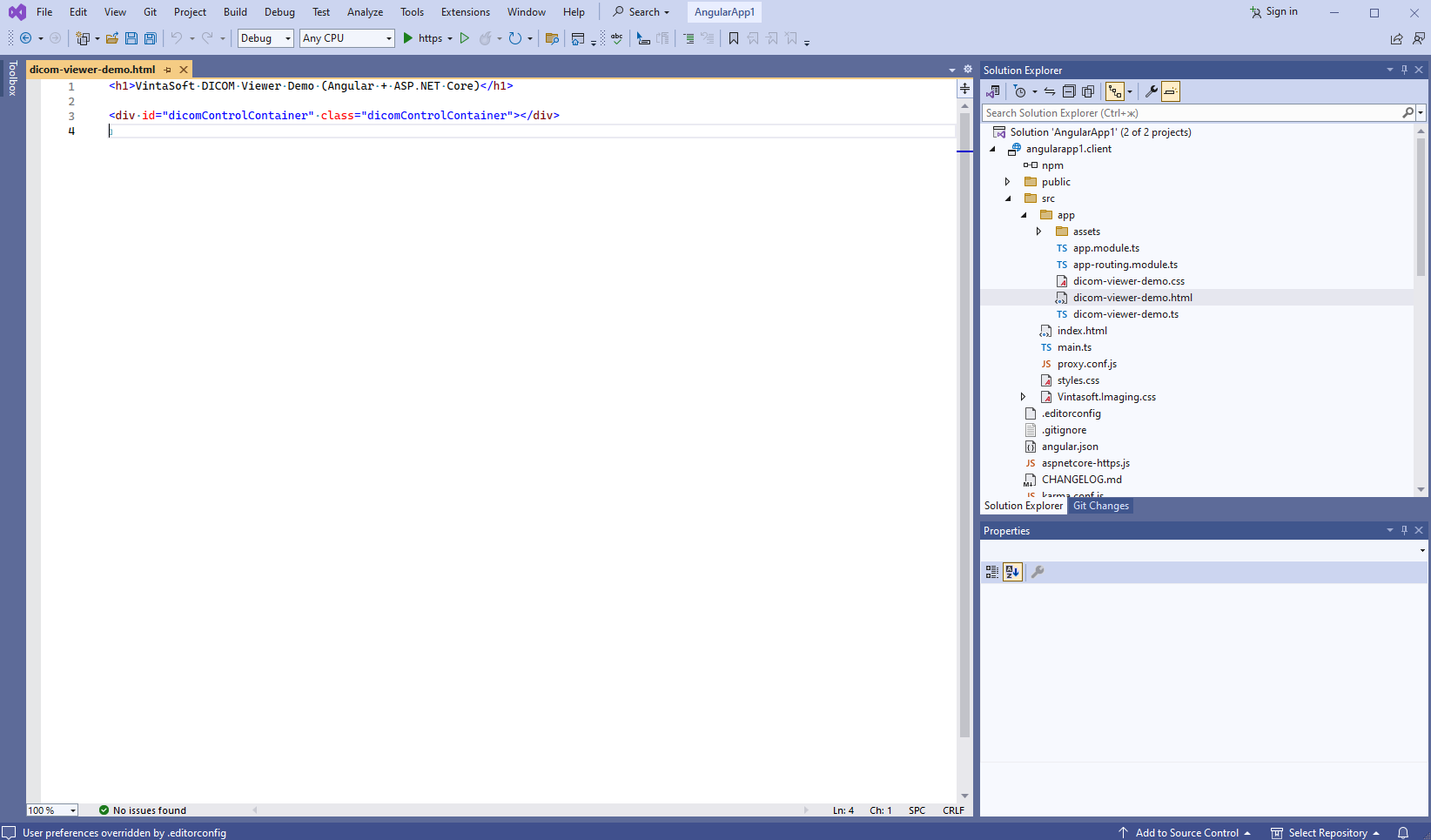Open the Extensions menu
Screen dimensions: 1431x840
click(465, 12)
